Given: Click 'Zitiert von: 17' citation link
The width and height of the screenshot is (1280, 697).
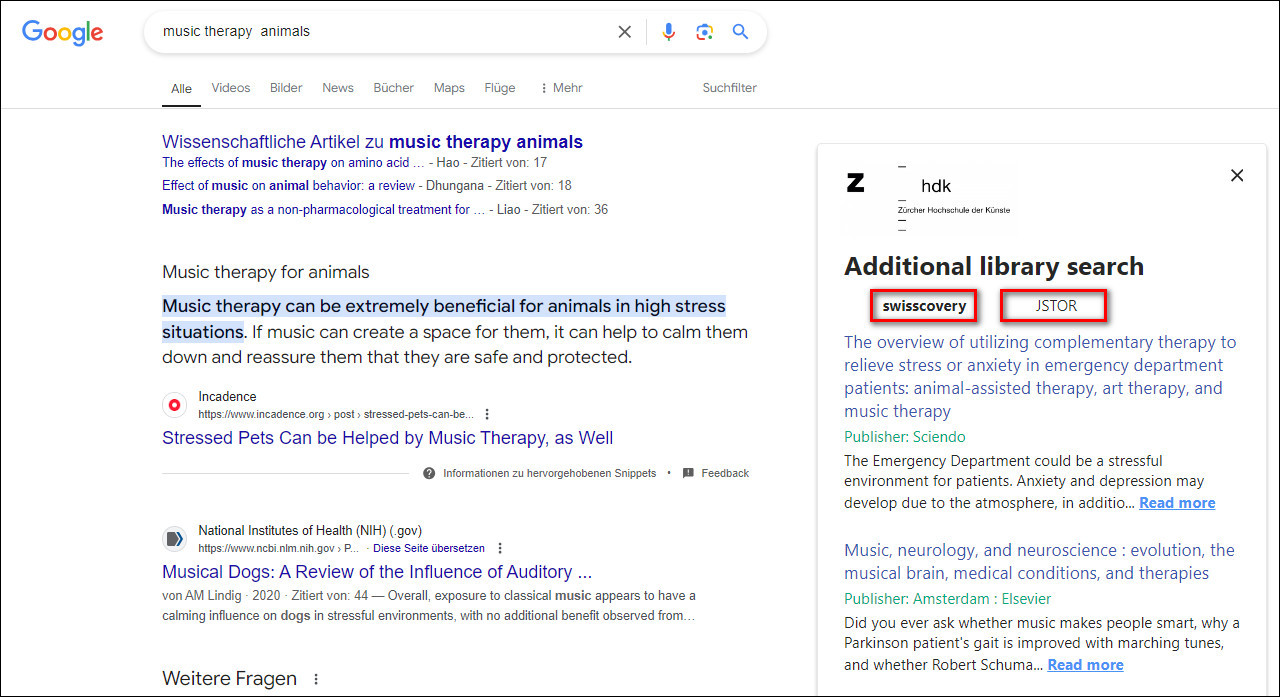Looking at the screenshot, I should pyautogui.click(x=507, y=162).
